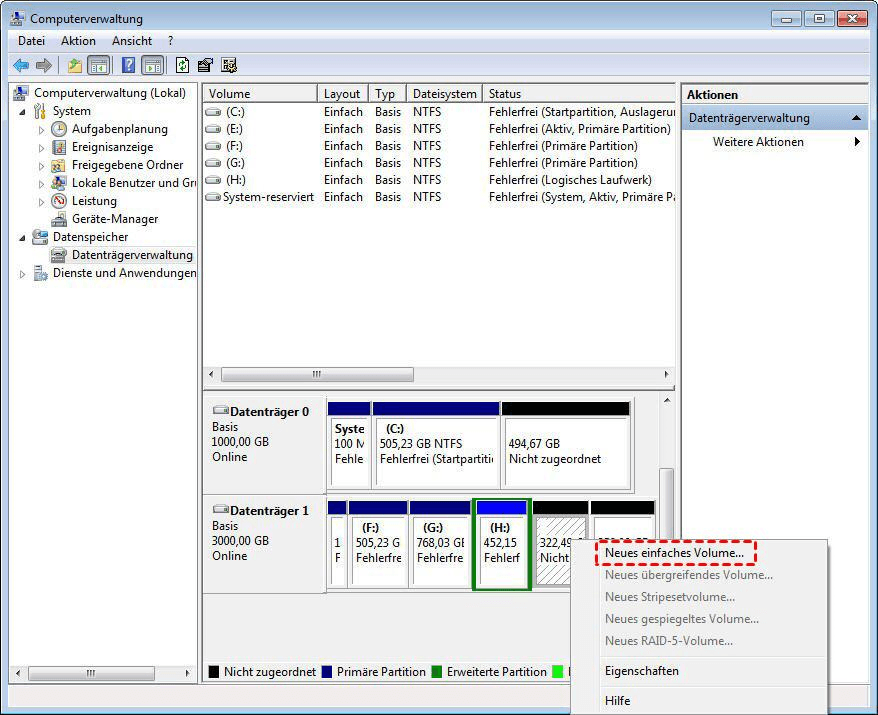
Task: Click the Datenträger 0 disk icon
Action: point(221,410)
